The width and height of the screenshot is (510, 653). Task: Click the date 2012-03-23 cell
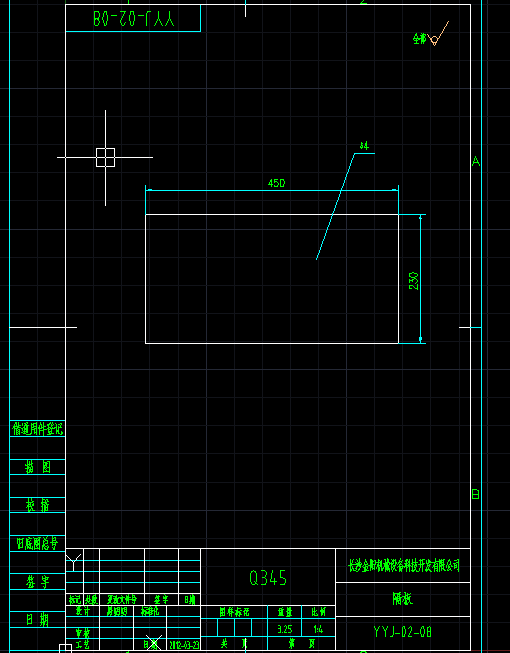coord(184,645)
